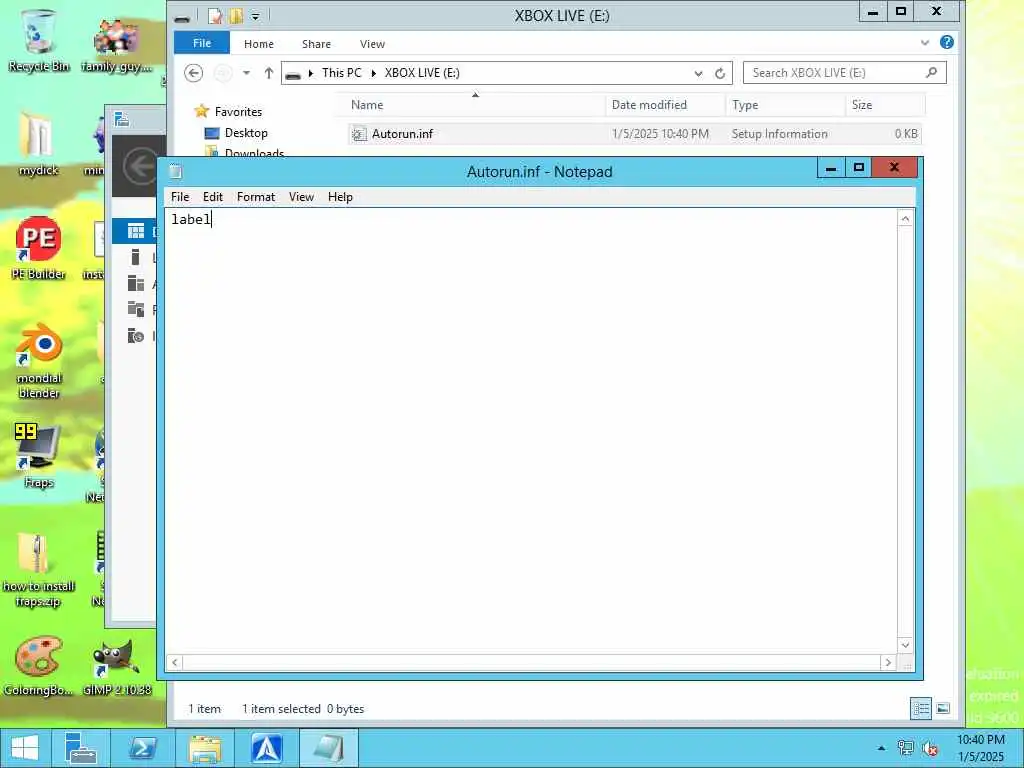Open the Explorer Share ribbon tab
Viewport: 1024px width, 768px height.
click(316, 44)
